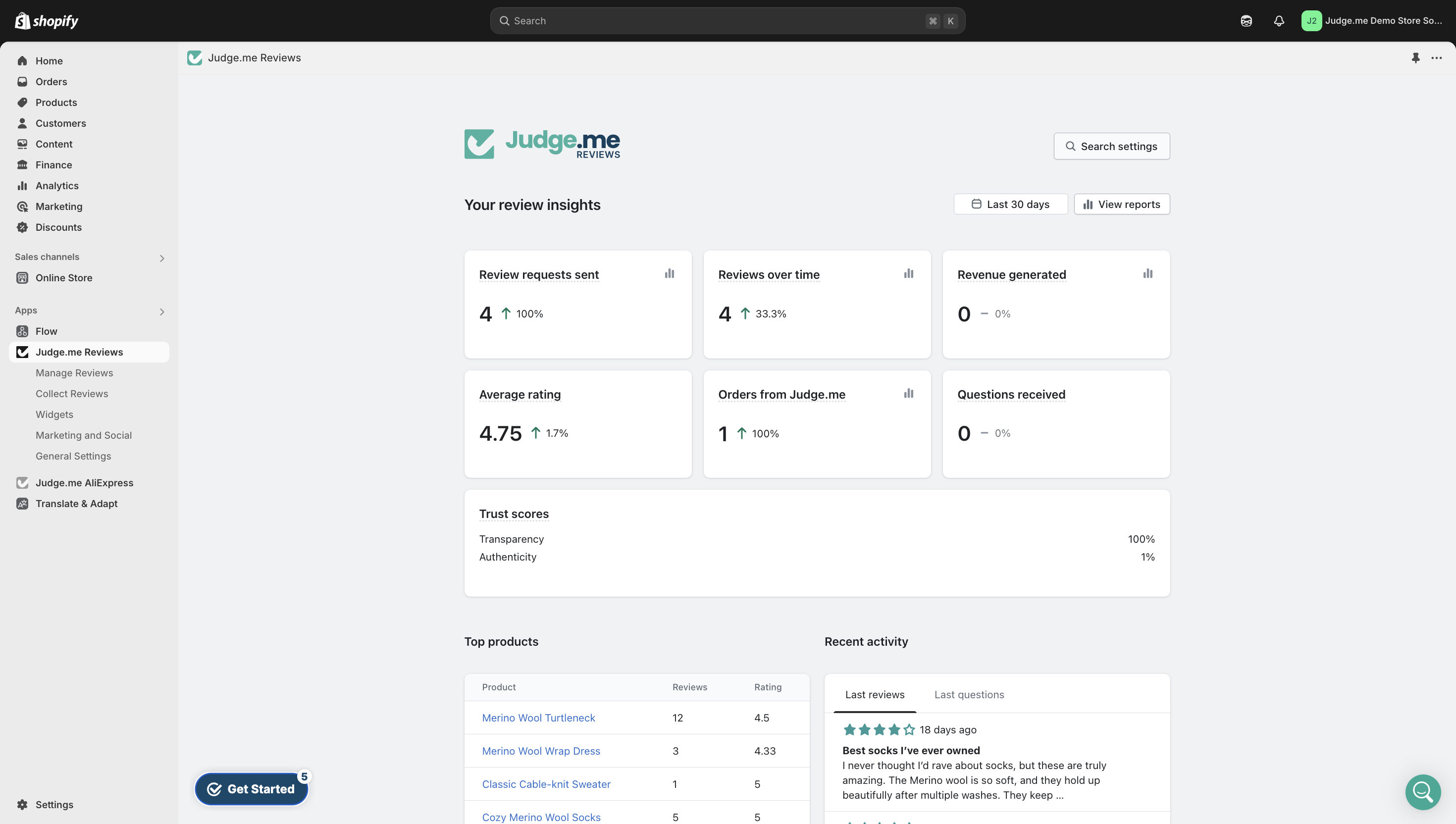Expand the Apps section chevron

point(162,312)
